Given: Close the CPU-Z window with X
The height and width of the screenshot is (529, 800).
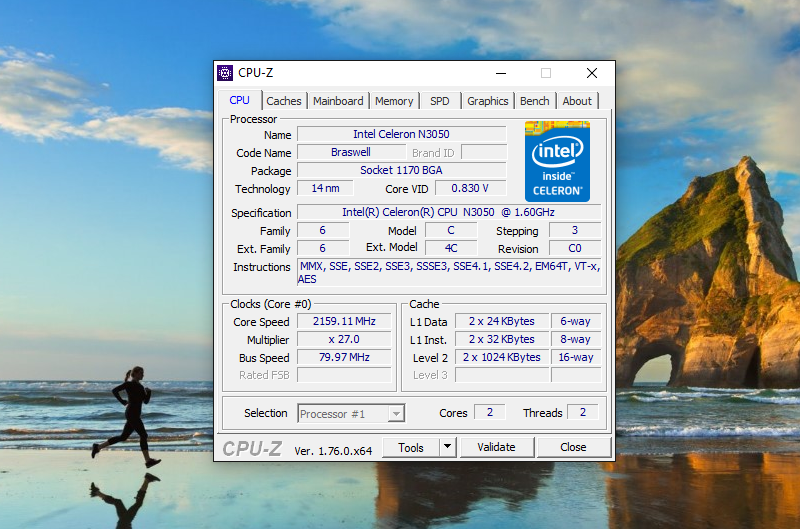Looking at the screenshot, I should pos(592,73).
